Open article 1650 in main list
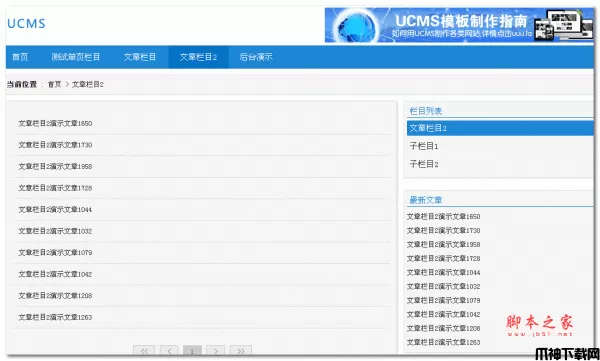This screenshot has width=600, height=361. (x=55, y=123)
